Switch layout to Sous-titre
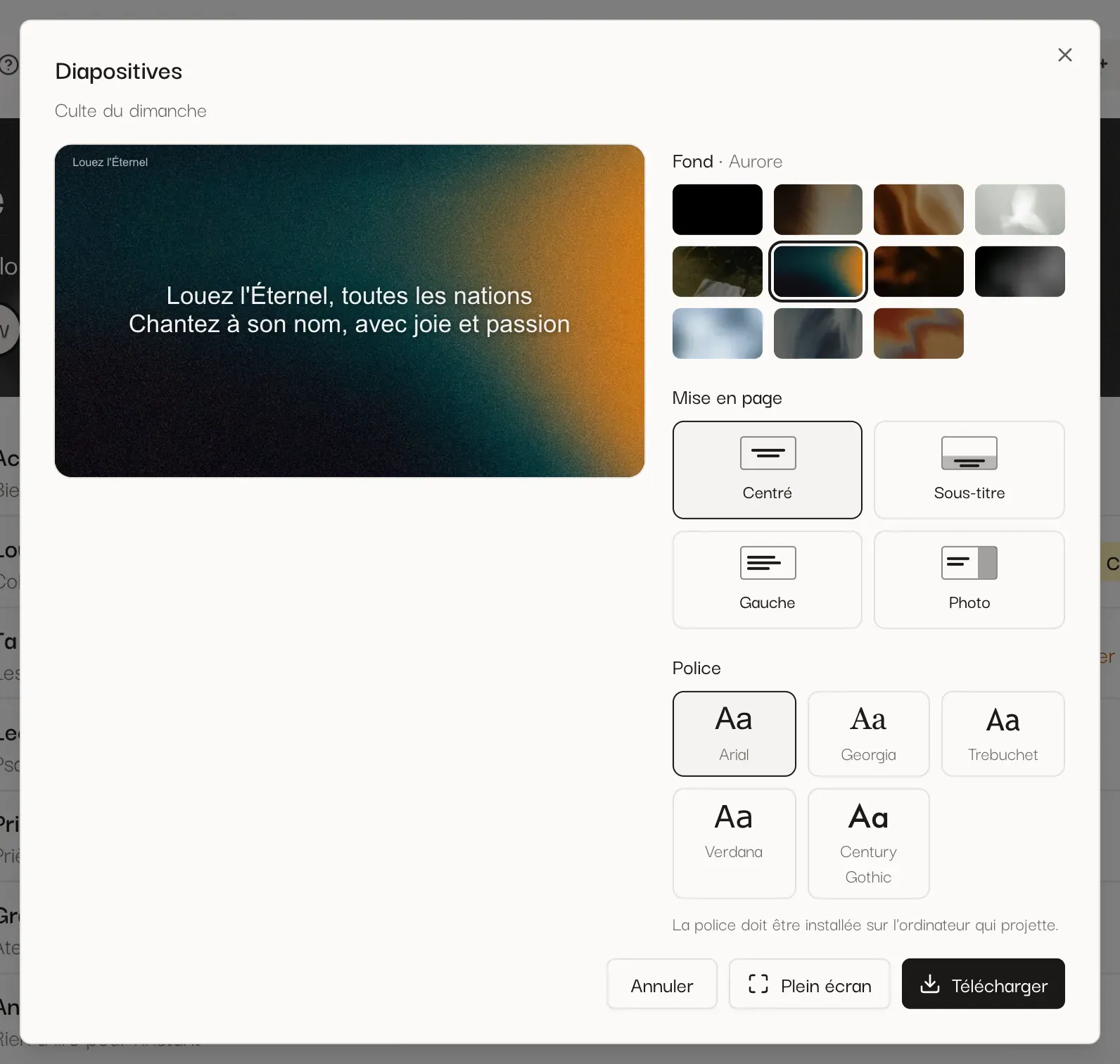 pos(969,470)
